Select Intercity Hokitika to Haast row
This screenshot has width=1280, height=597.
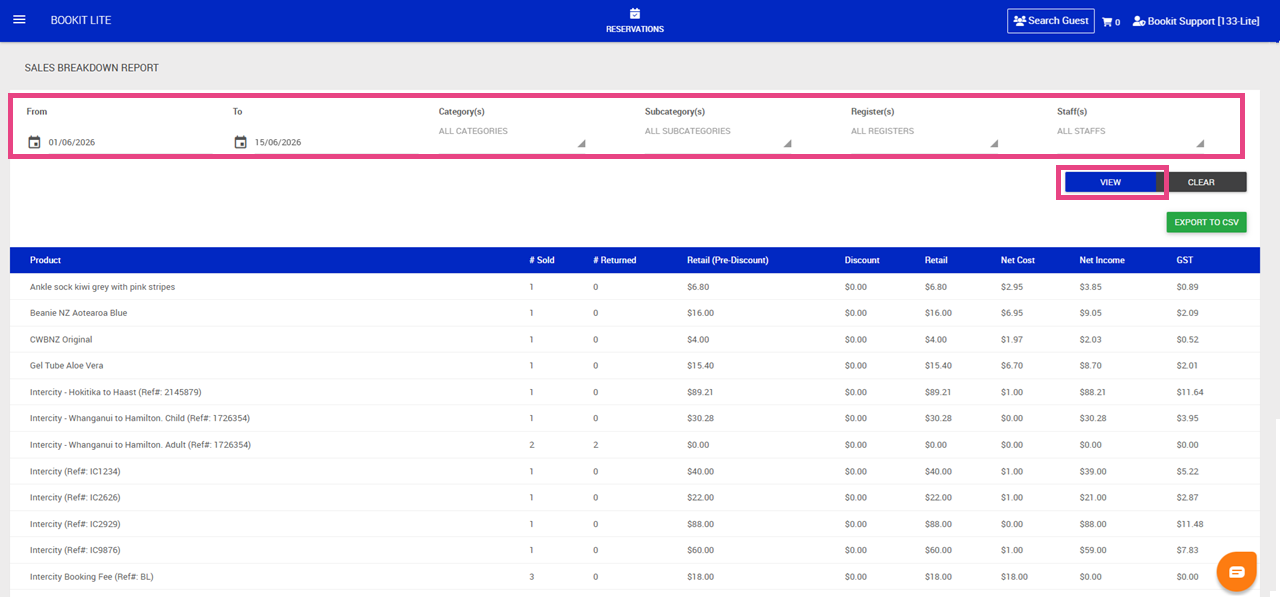click(x=635, y=392)
